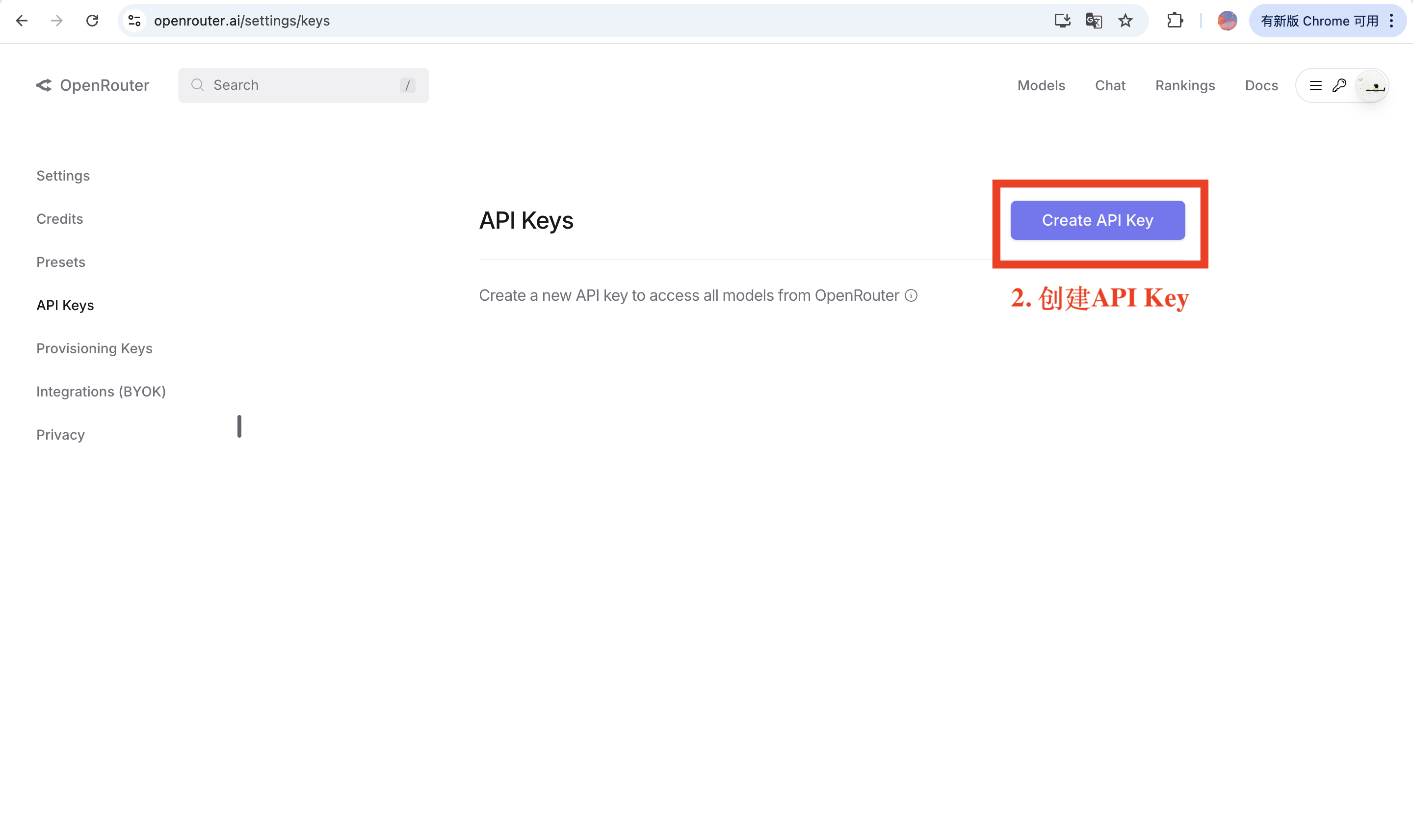
Task: Click the Chrome update notice button
Action: point(1318,21)
